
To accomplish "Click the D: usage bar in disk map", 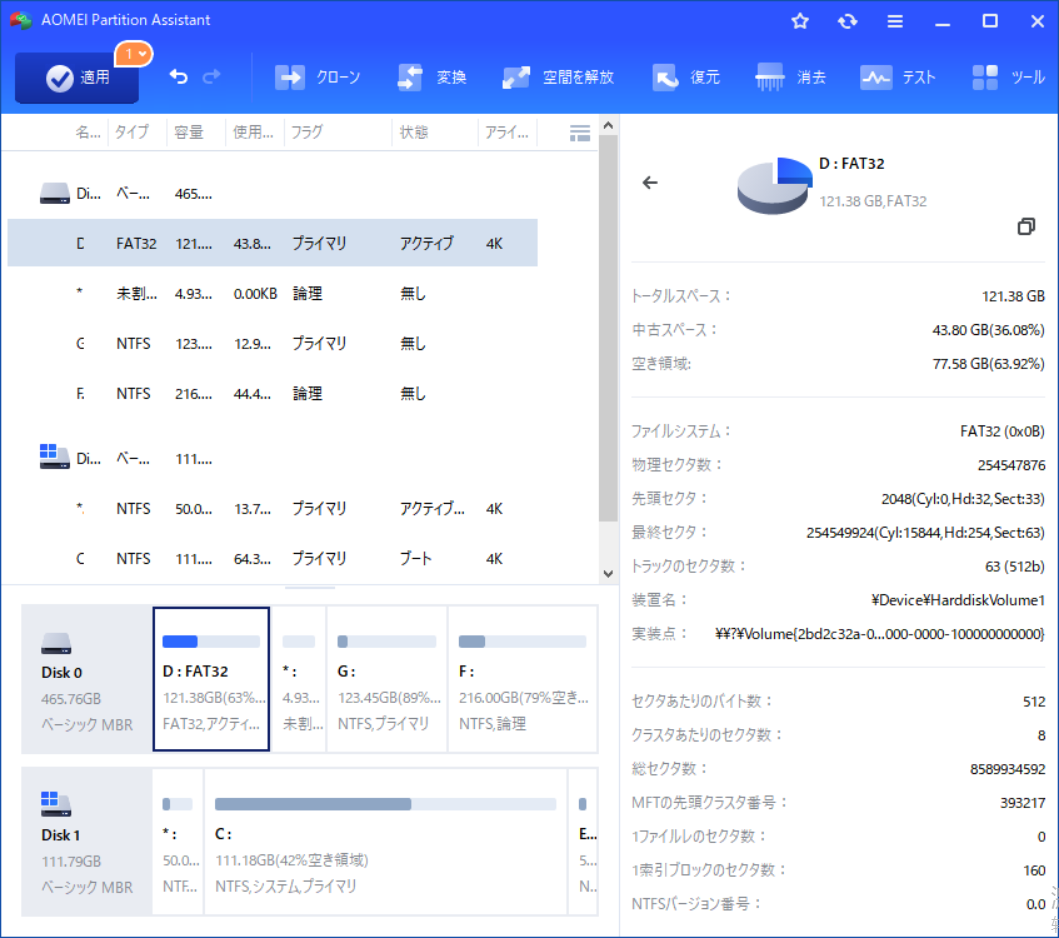I will (211, 642).
